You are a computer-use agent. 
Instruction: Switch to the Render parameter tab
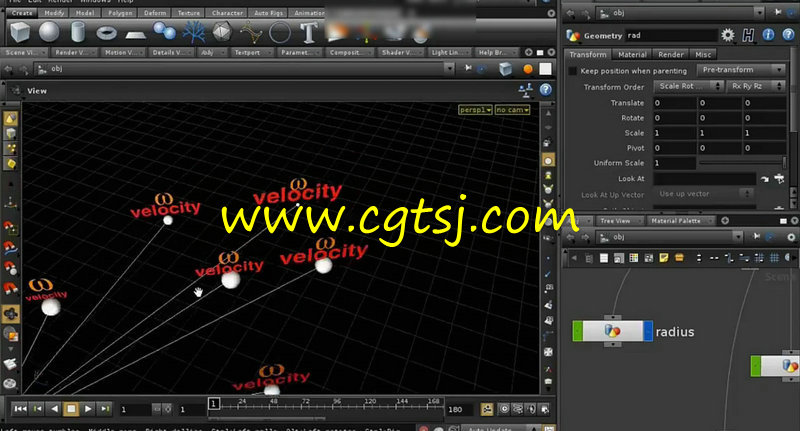tap(670, 55)
